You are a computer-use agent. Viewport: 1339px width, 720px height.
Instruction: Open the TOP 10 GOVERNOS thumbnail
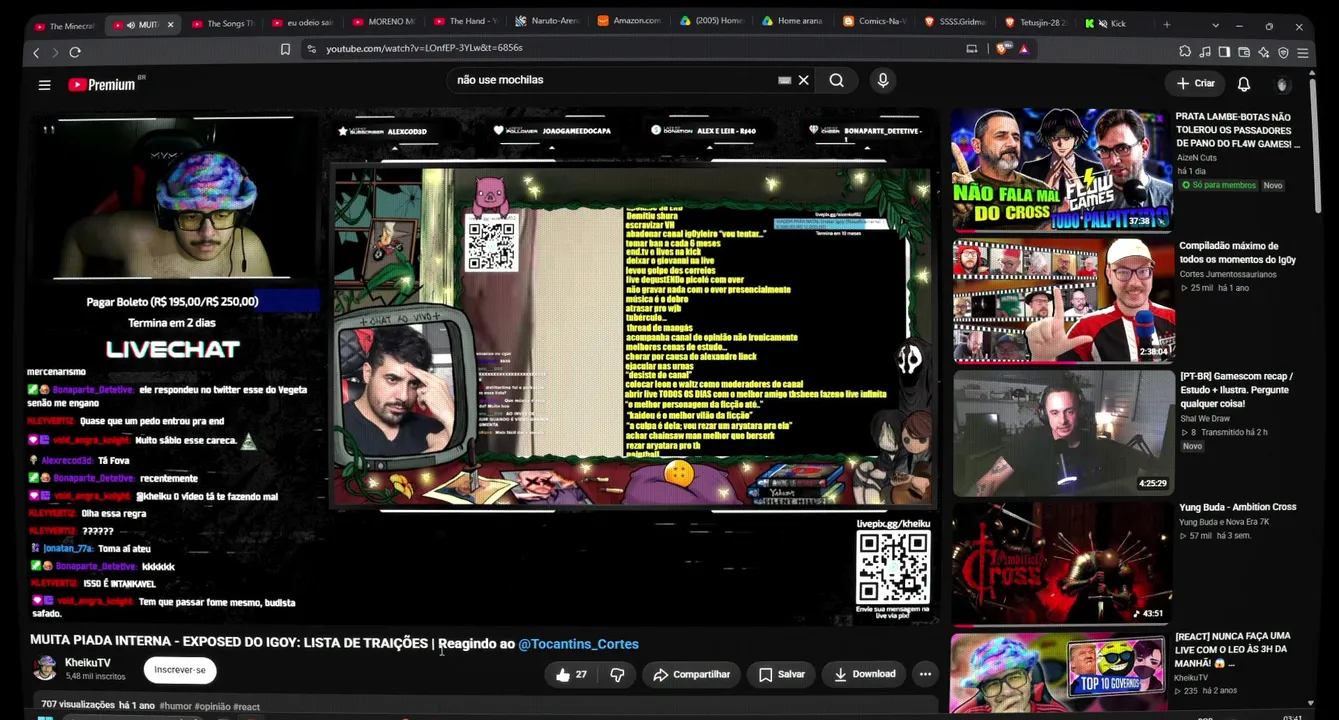pos(1060,672)
